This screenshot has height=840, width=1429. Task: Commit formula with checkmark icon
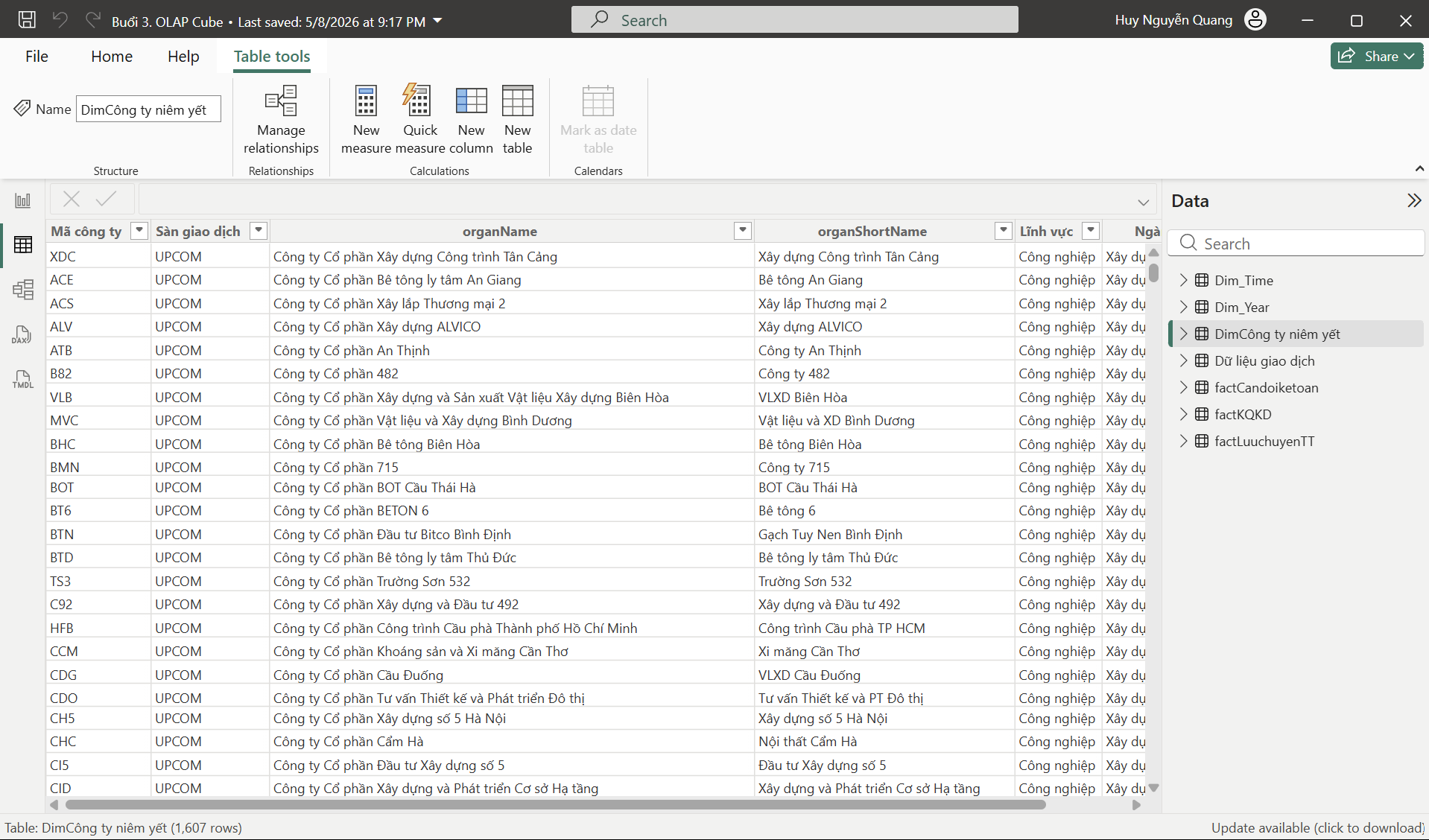(107, 199)
